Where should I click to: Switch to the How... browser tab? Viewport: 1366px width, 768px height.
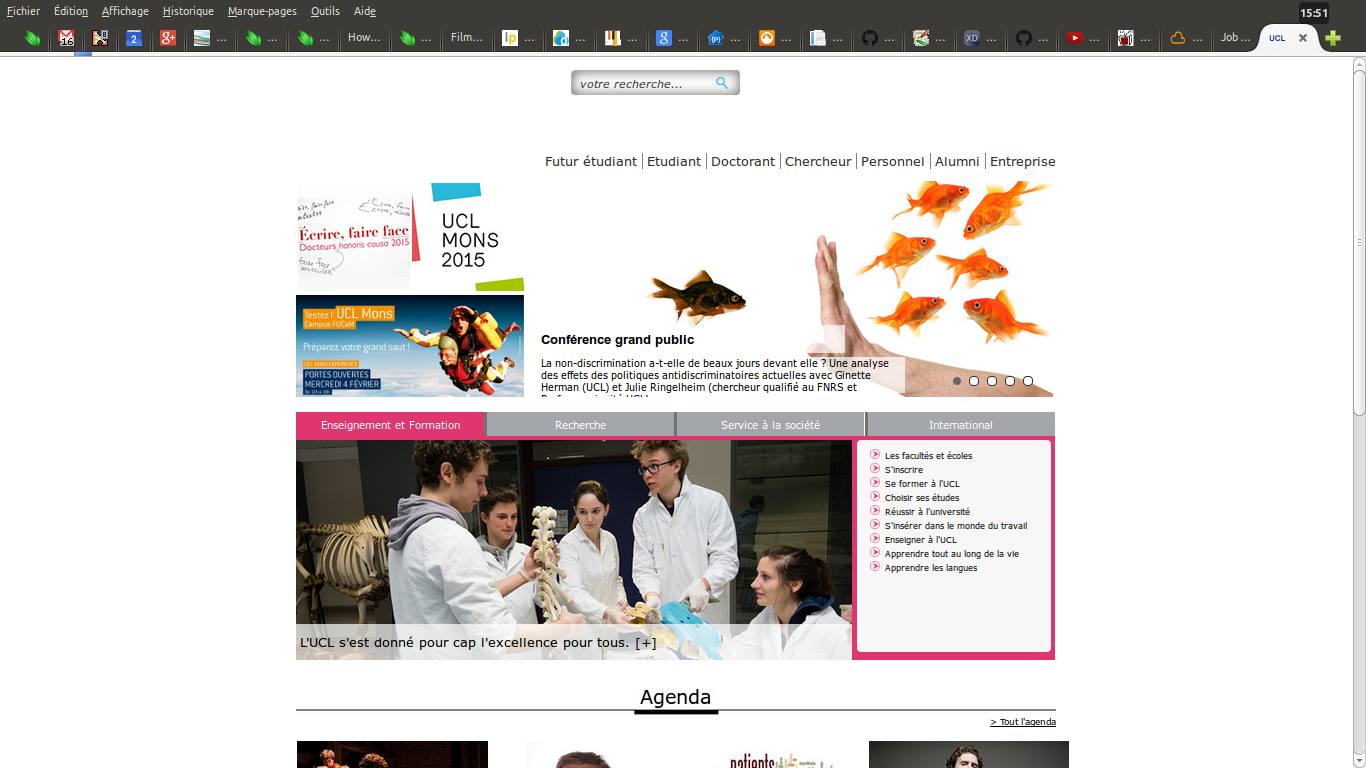pyautogui.click(x=364, y=38)
